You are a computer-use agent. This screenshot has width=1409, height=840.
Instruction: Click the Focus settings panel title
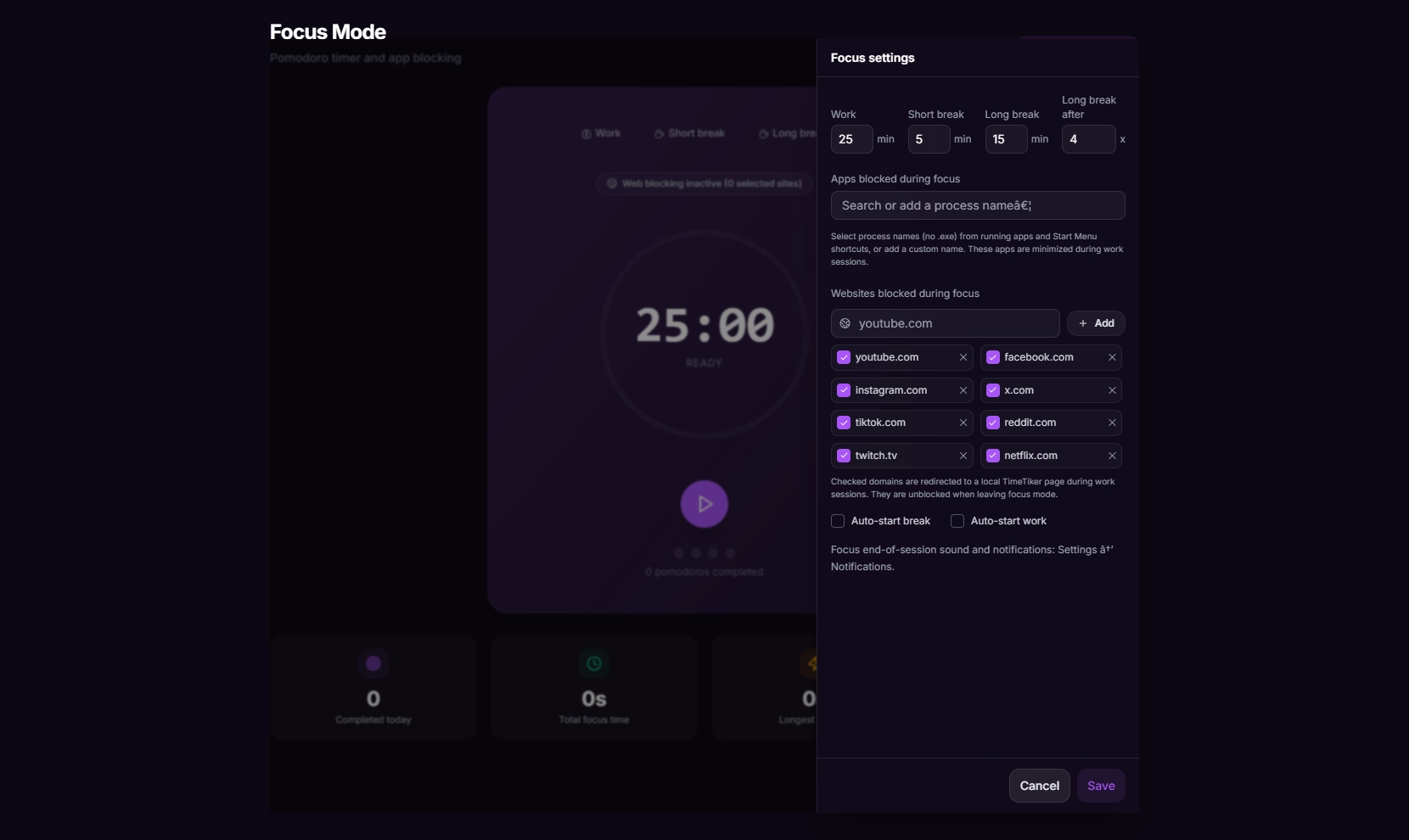click(873, 58)
